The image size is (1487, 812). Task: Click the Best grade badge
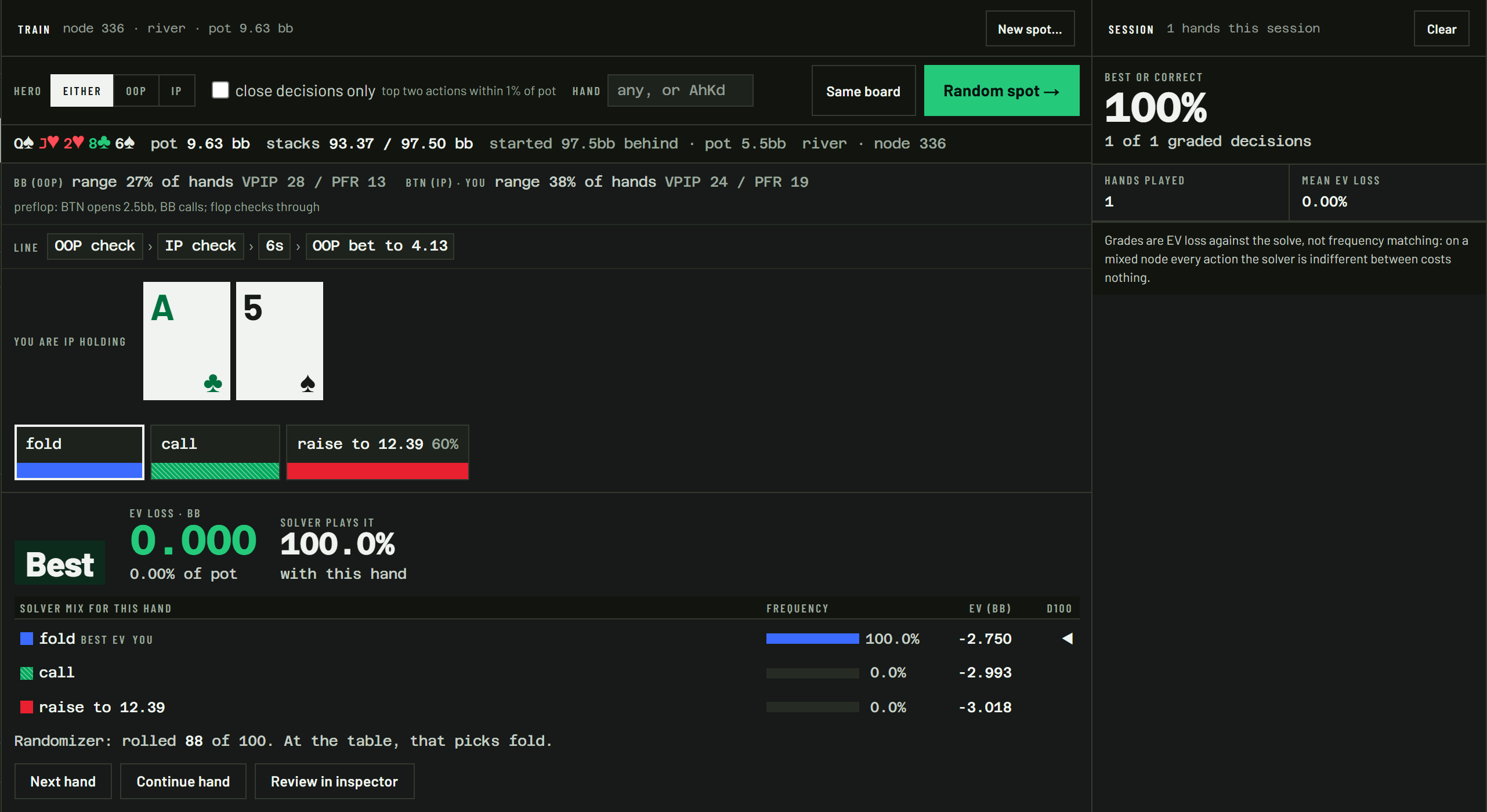[x=60, y=563]
